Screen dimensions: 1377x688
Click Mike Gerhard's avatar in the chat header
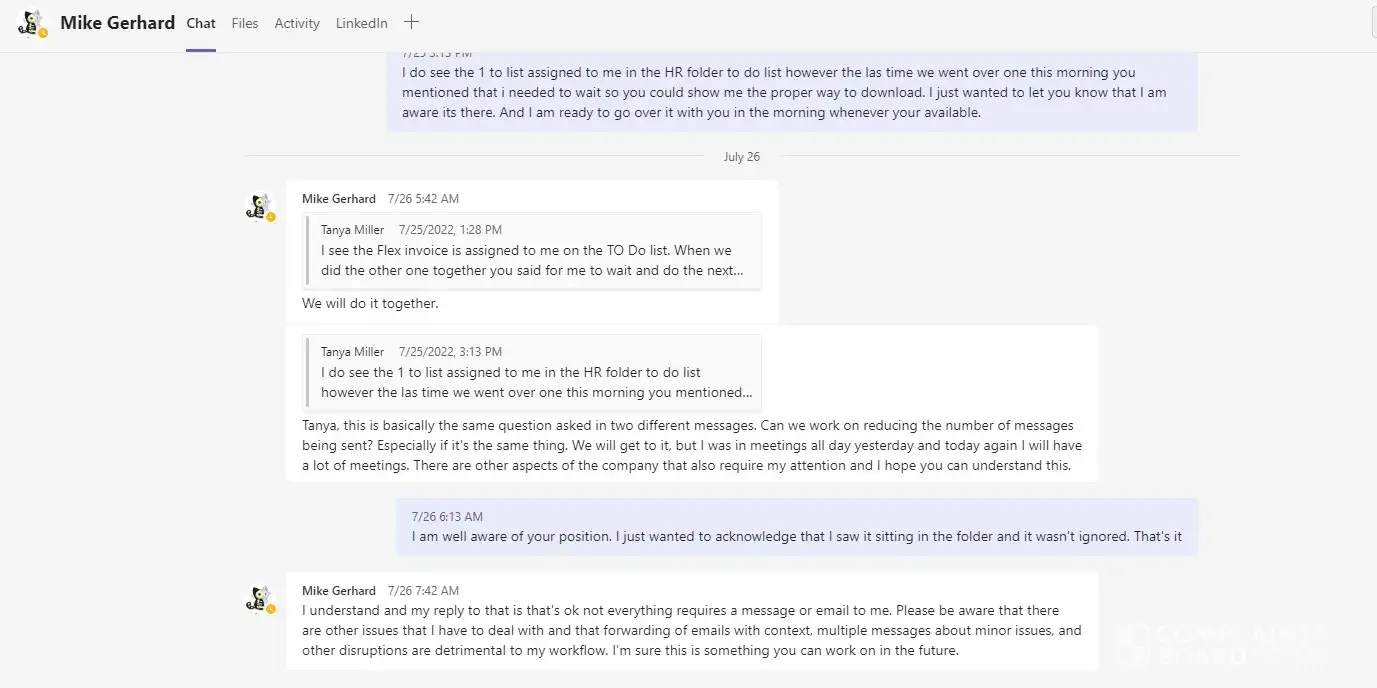pyautogui.click(x=32, y=23)
